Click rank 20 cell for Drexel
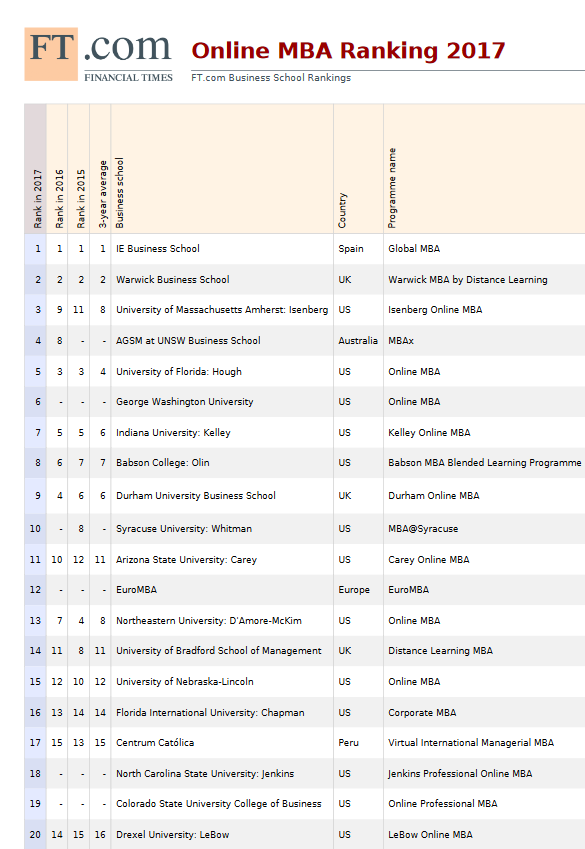 click(35, 834)
